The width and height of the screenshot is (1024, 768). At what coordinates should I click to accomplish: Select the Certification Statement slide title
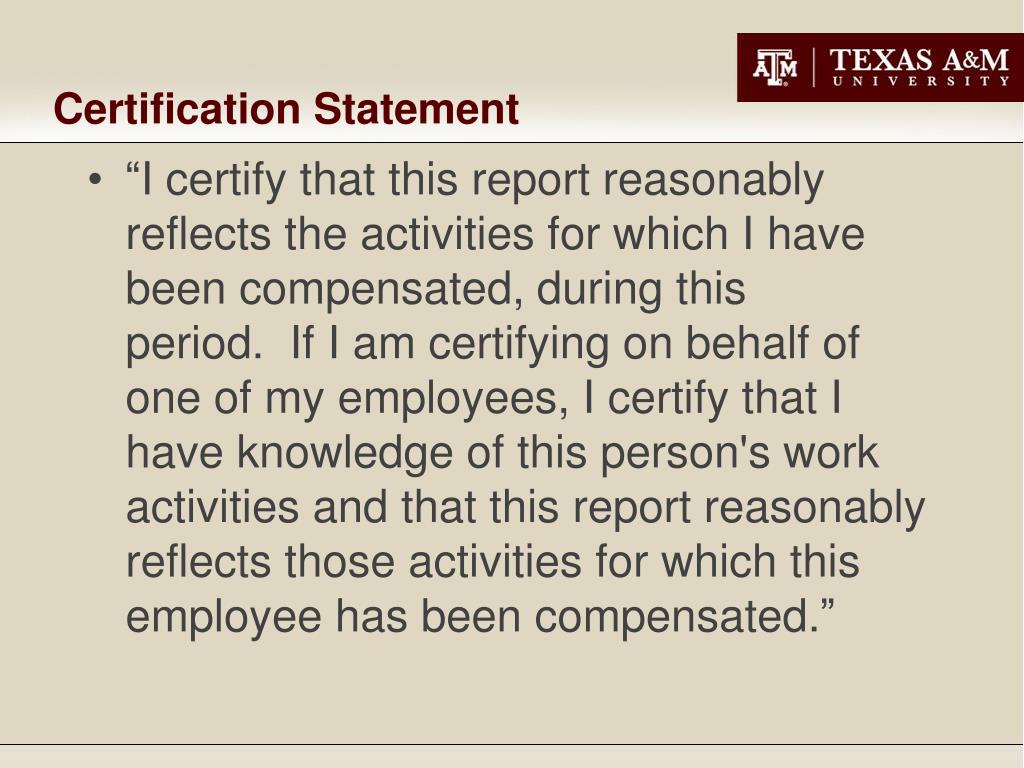[286, 108]
